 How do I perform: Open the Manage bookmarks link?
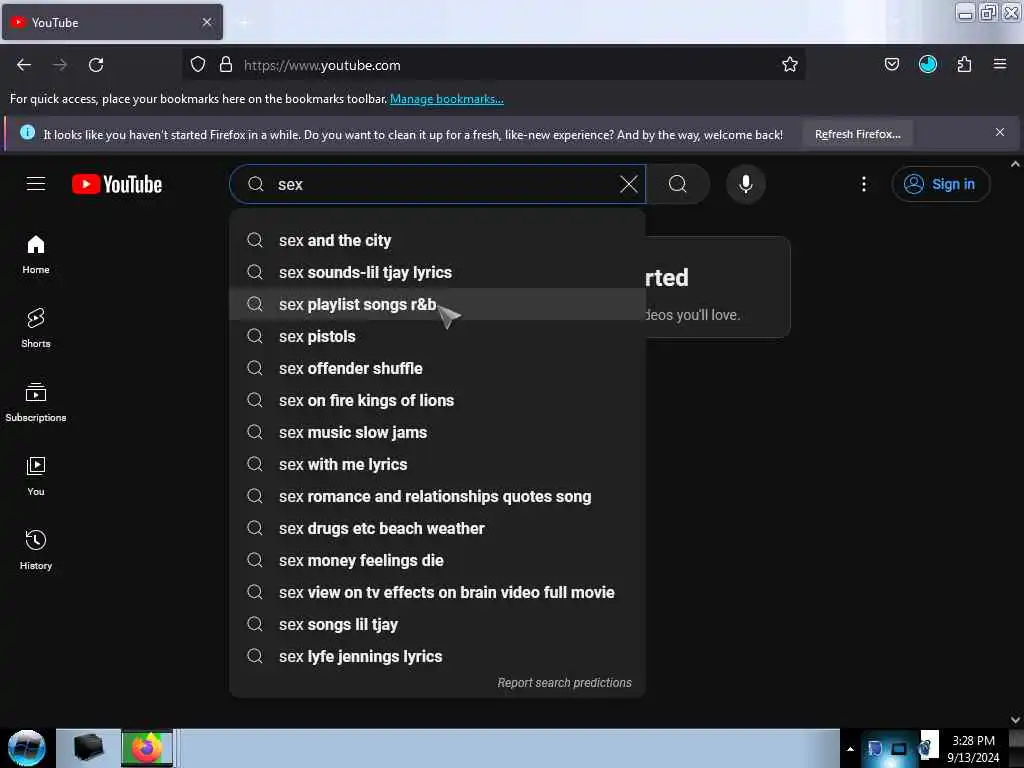pos(447,99)
